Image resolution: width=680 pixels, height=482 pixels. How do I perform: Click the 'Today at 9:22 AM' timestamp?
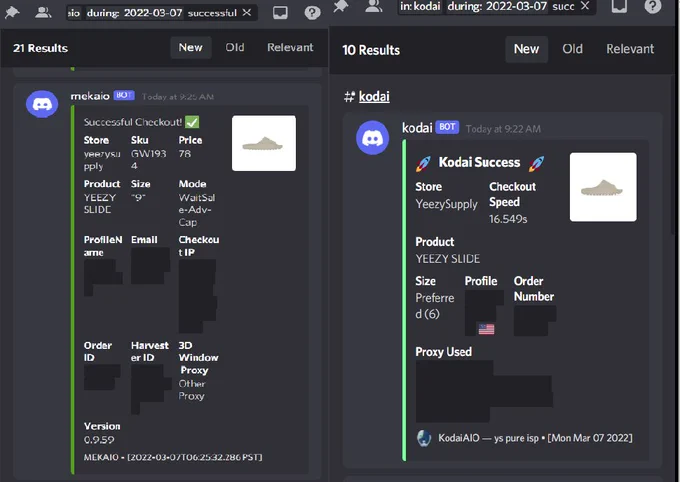(x=503, y=129)
